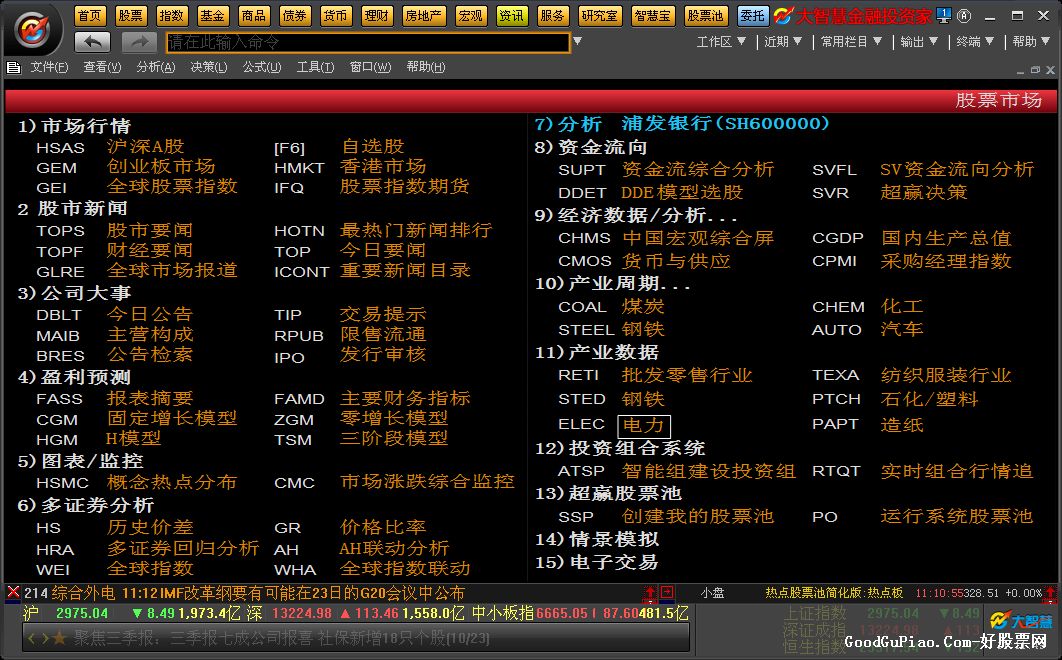Click the star icon in bottom news bar

click(x=59, y=638)
